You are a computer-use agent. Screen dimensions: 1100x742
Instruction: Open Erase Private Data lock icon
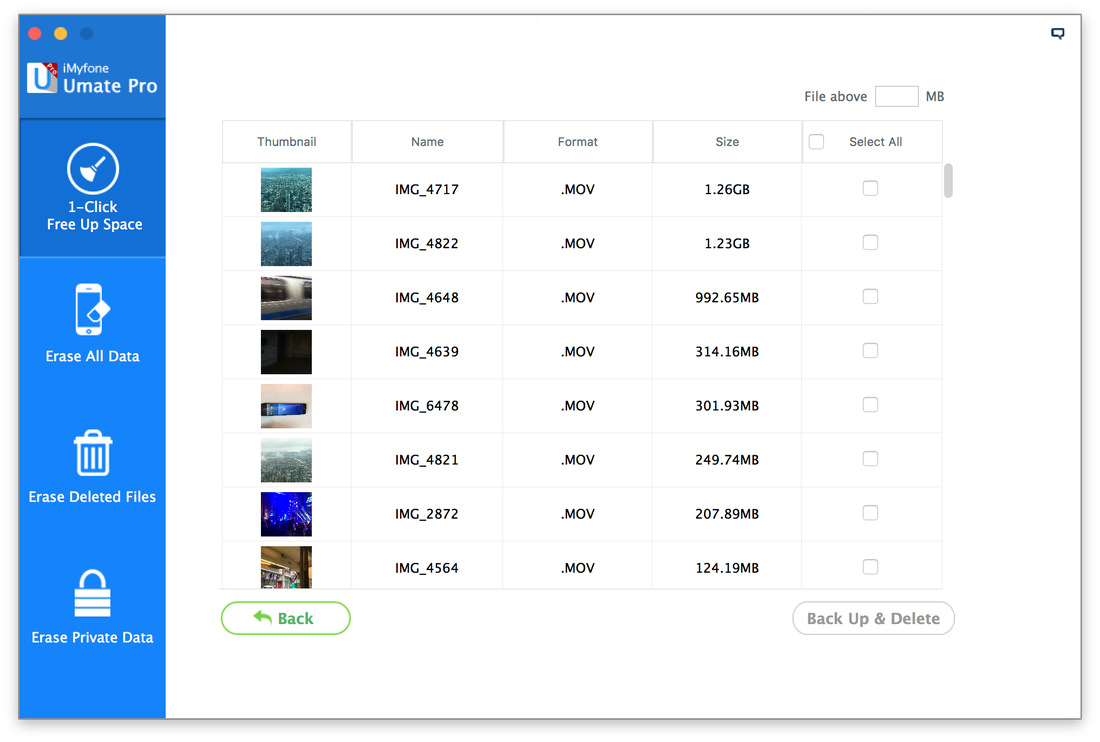click(x=93, y=593)
